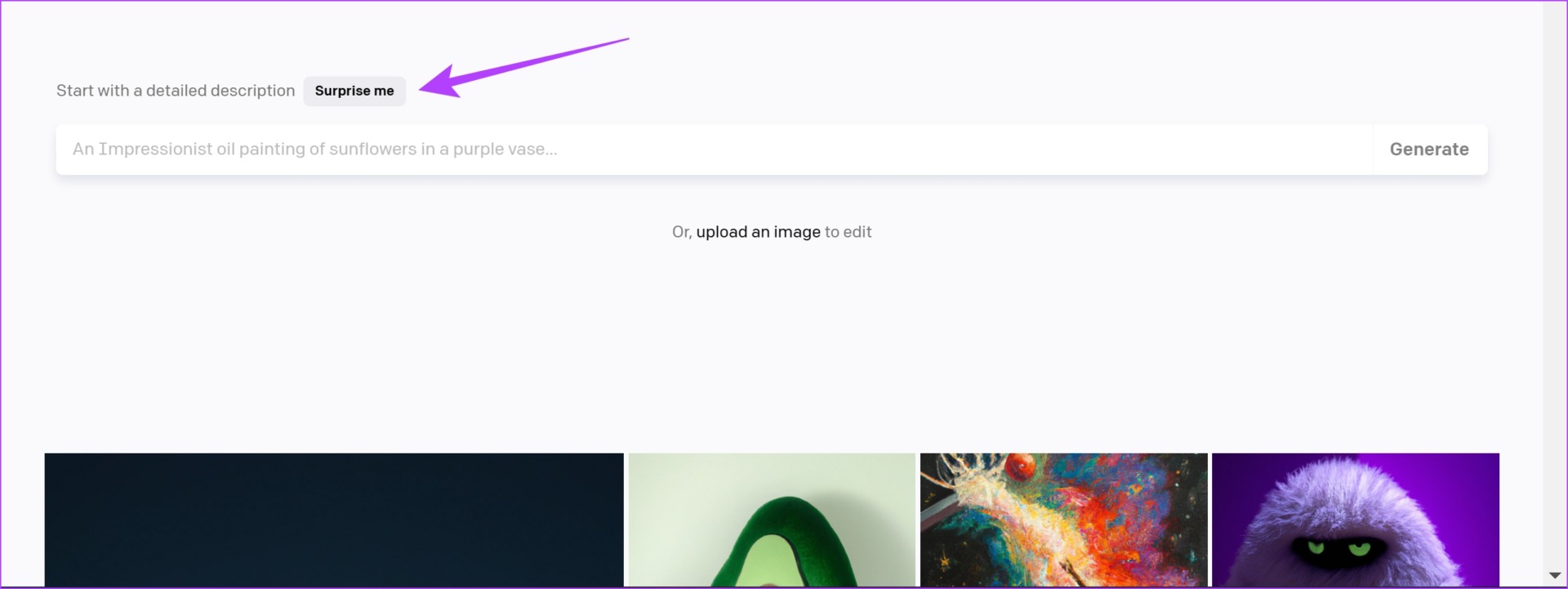Focus the image description prompt field
Image resolution: width=1568 pixels, height=589 pixels.
[715, 149]
